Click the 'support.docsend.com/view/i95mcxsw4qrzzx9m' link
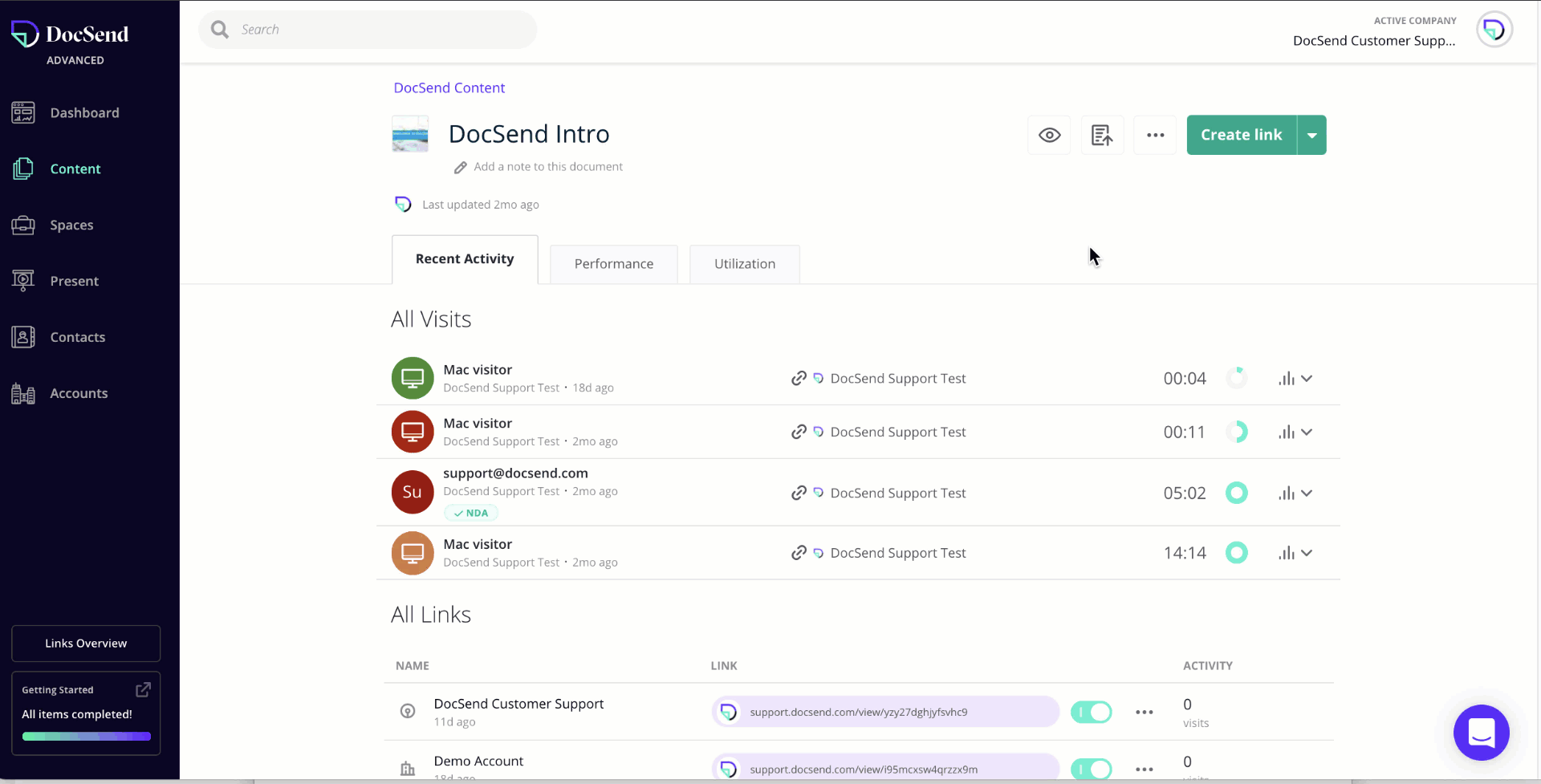The height and width of the screenshot is (784, 1541). (x=864, y=770)
